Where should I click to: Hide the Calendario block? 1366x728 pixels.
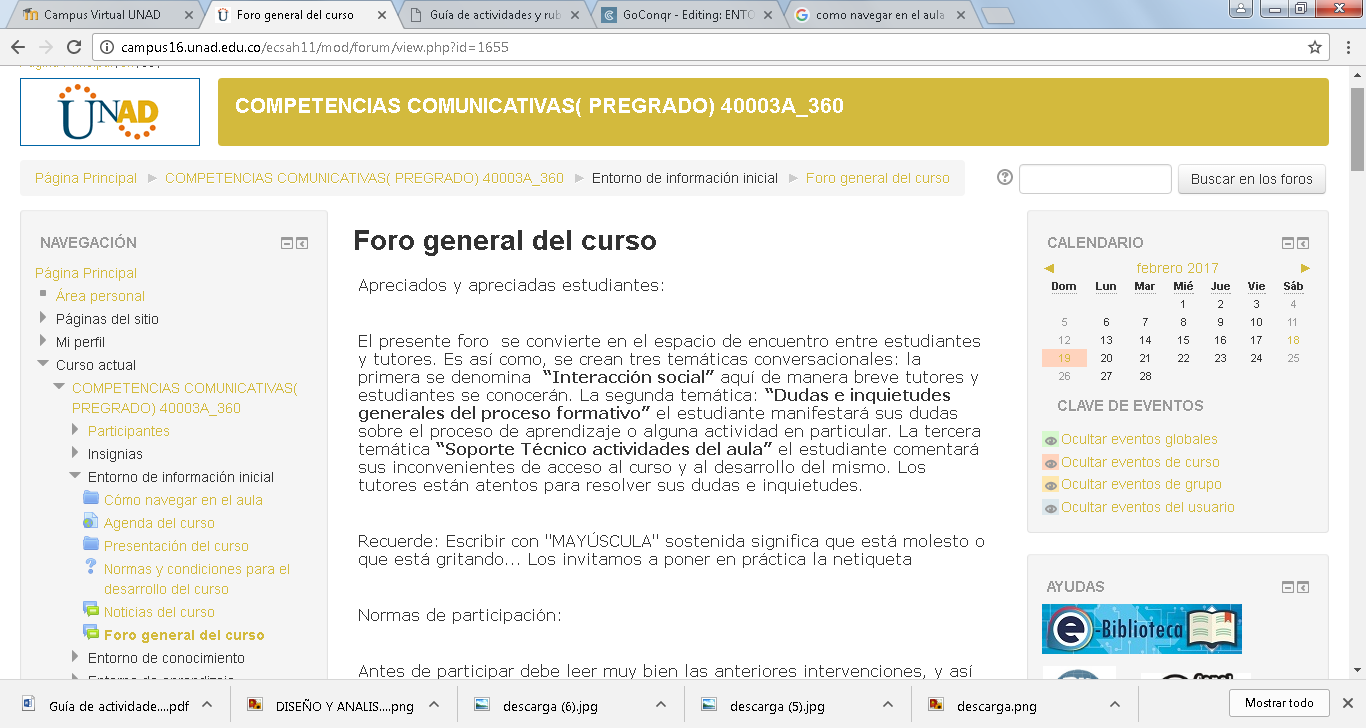point(1288,243)
